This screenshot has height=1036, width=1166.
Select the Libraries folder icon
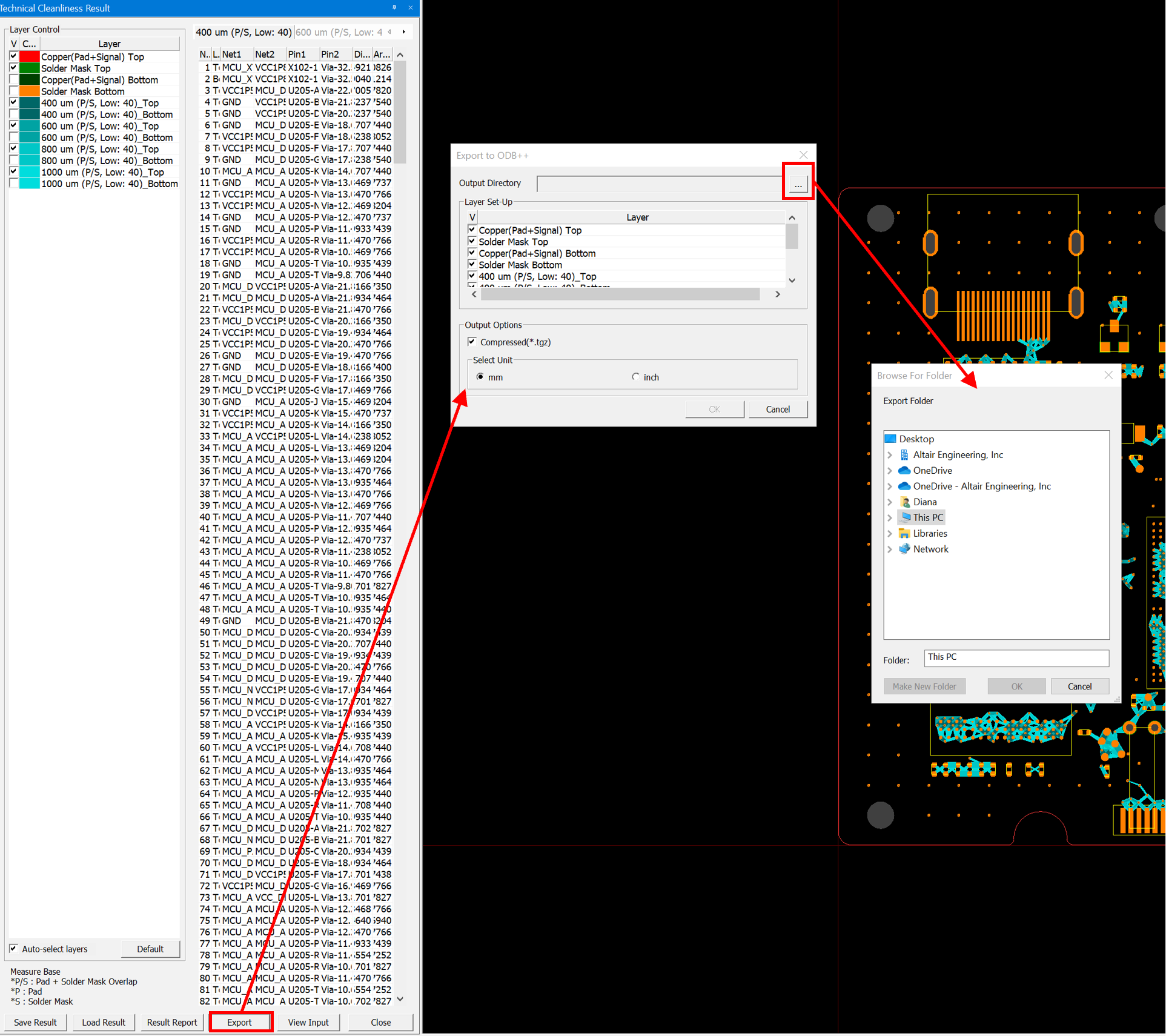[904, 533]
